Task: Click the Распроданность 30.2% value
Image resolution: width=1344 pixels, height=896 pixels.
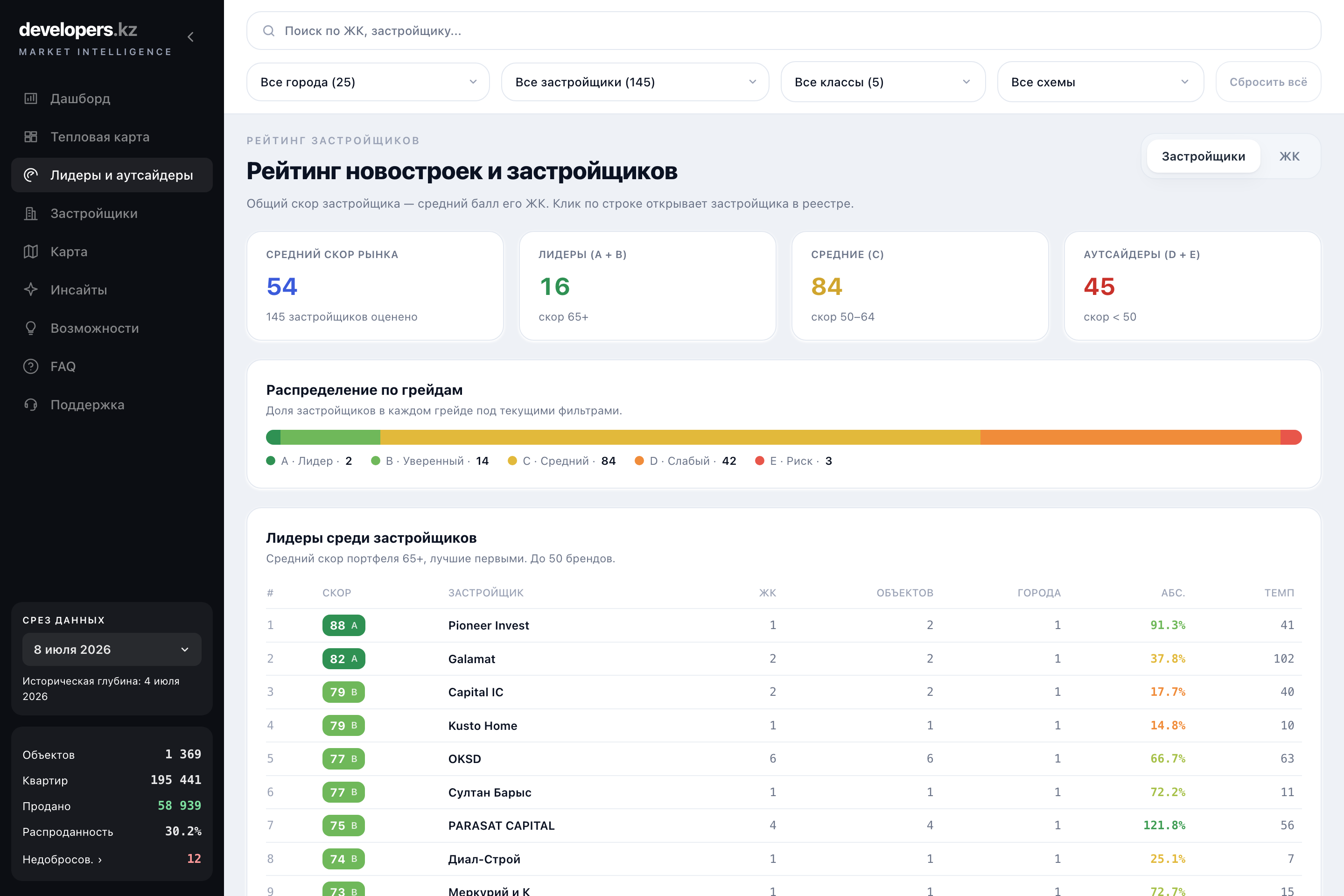Action: tap(183, 831)
